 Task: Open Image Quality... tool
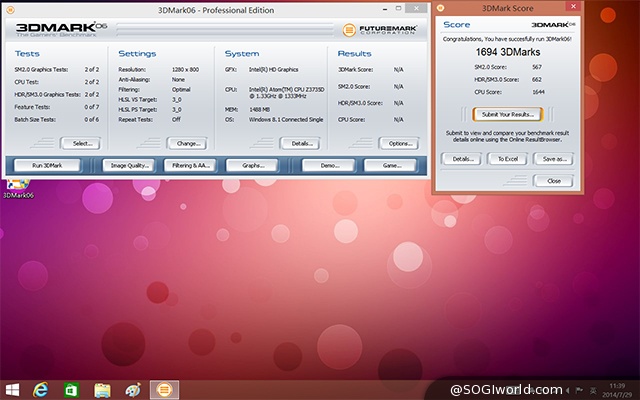coord(128,165)
